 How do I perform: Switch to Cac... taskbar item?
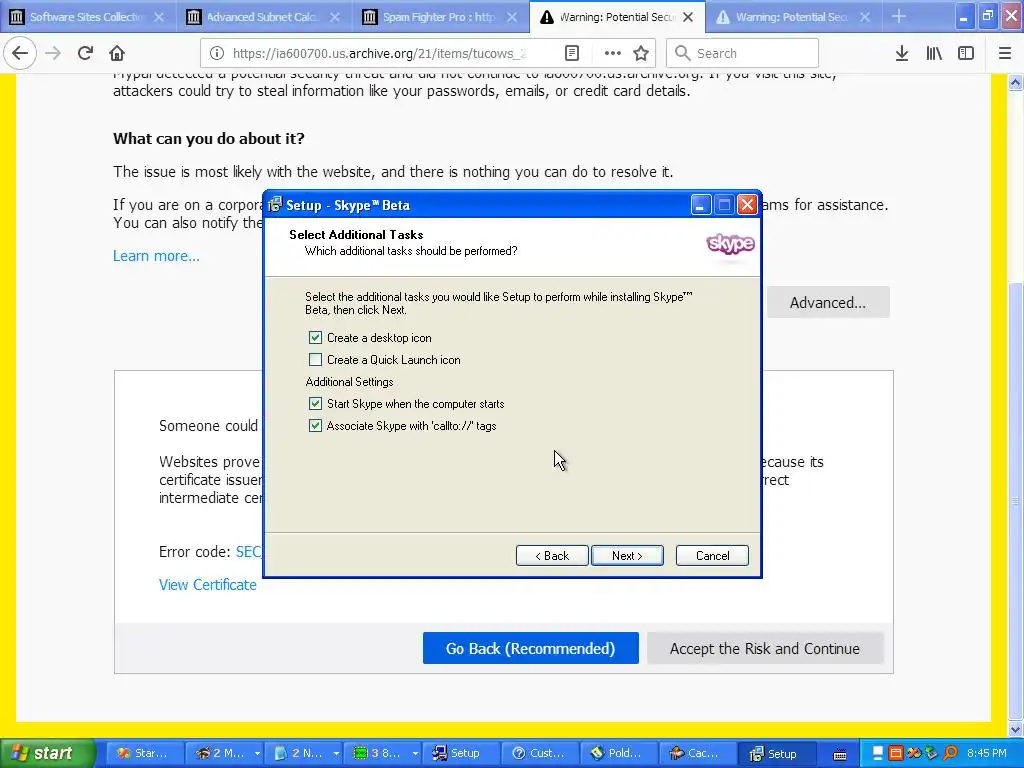(697, 753)
